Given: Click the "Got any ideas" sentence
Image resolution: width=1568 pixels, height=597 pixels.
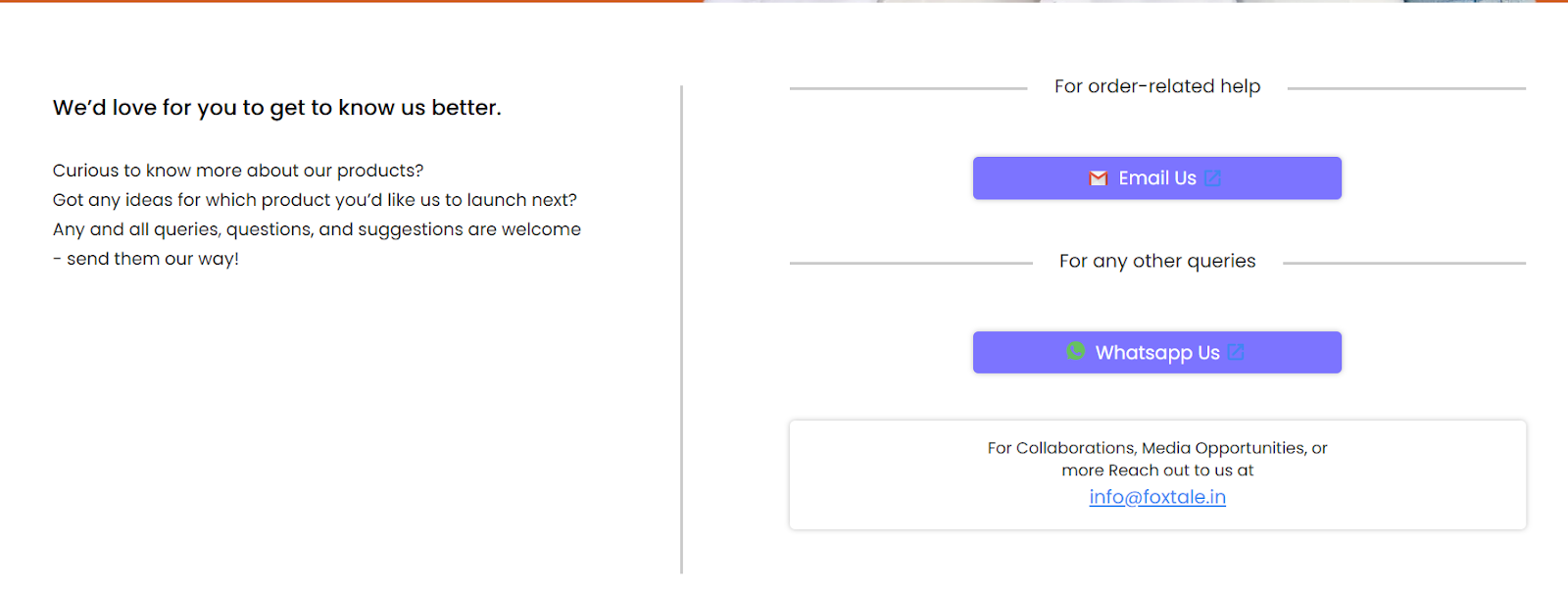Looking at the screenshot, I should click(x=315, y=200).
